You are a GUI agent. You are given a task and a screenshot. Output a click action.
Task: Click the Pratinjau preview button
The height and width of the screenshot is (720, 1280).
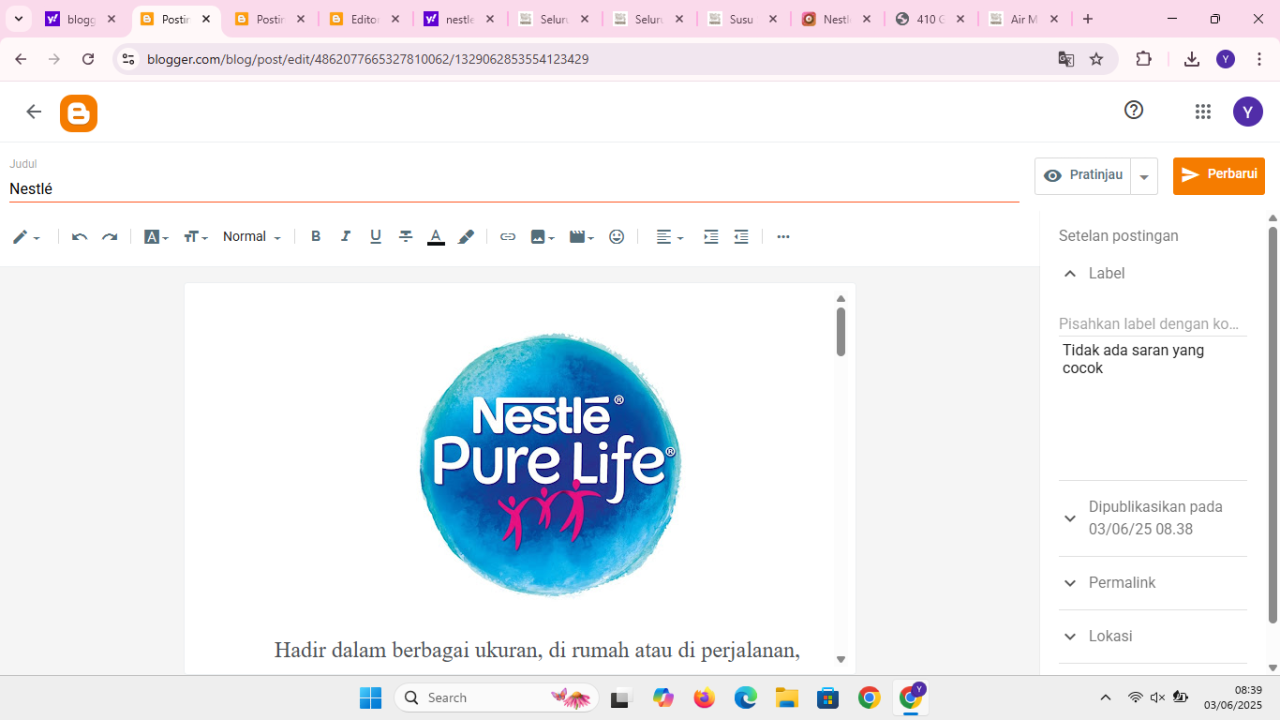pyautogui.click(x=1083, y=175)
